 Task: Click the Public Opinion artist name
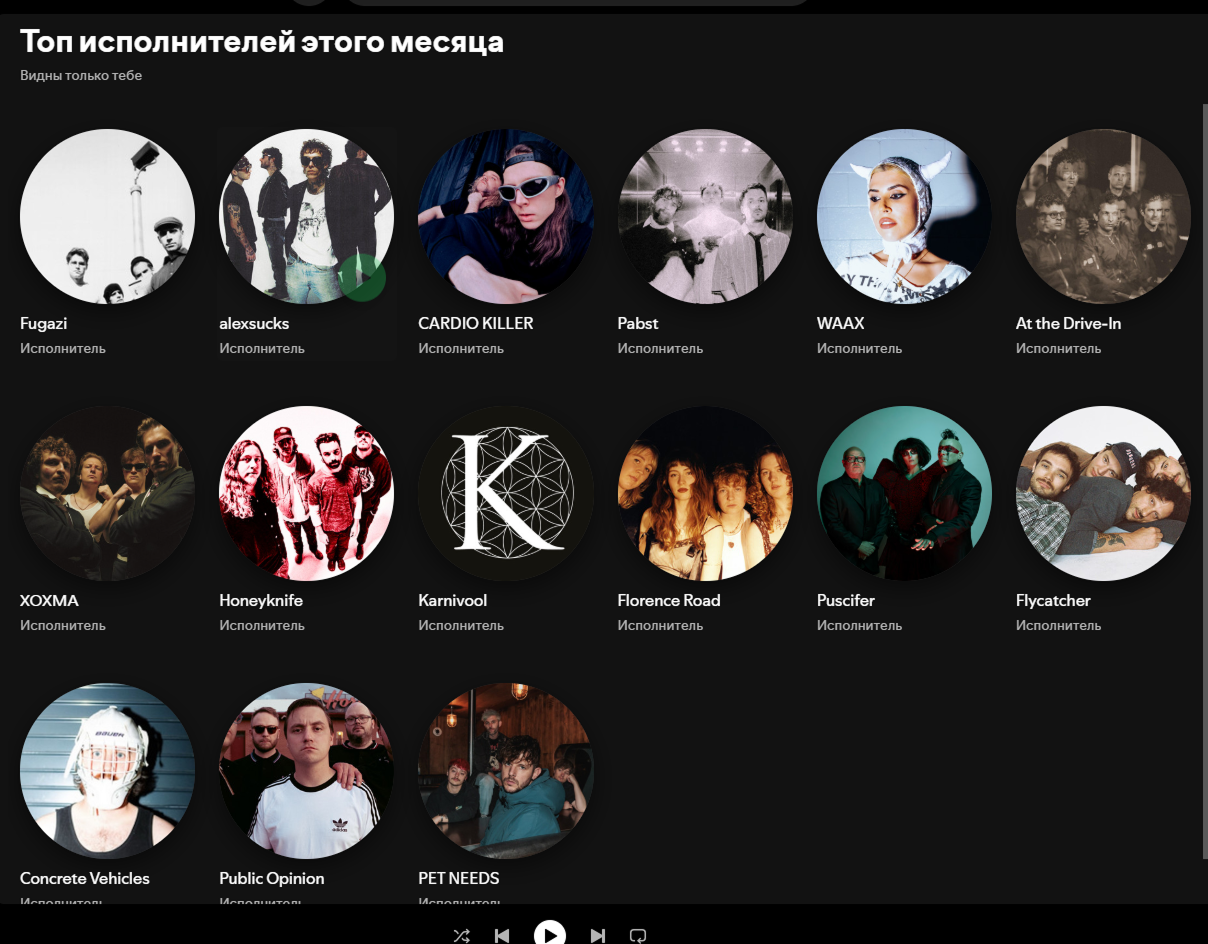272,878
